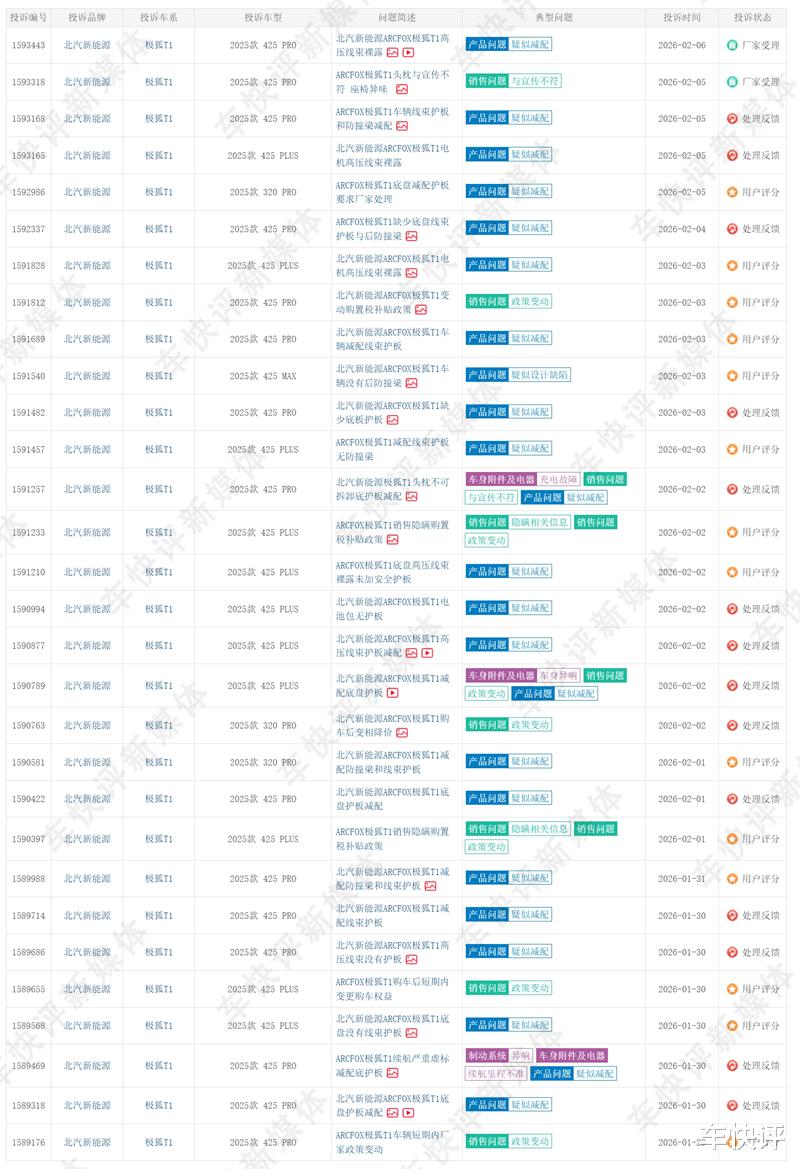View image icon for complaint 1590763

click(402, 733)
